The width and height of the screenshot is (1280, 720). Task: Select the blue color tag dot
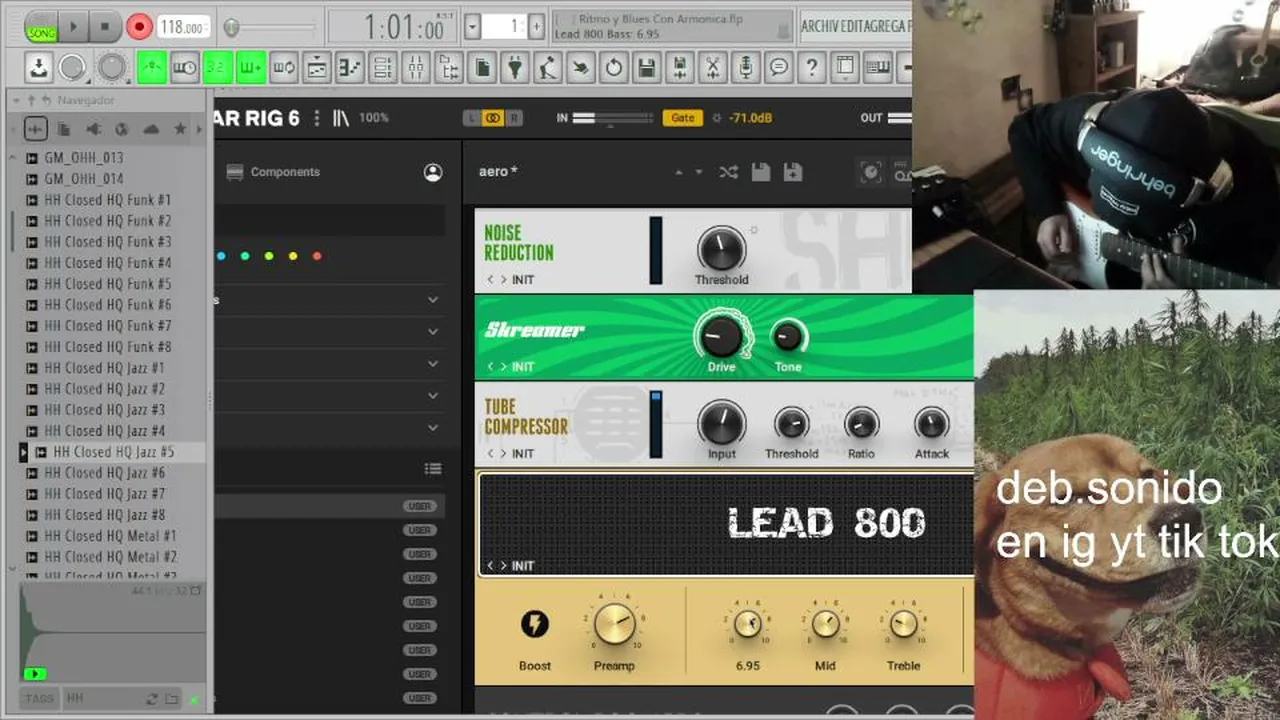click(x=221, y=256)
